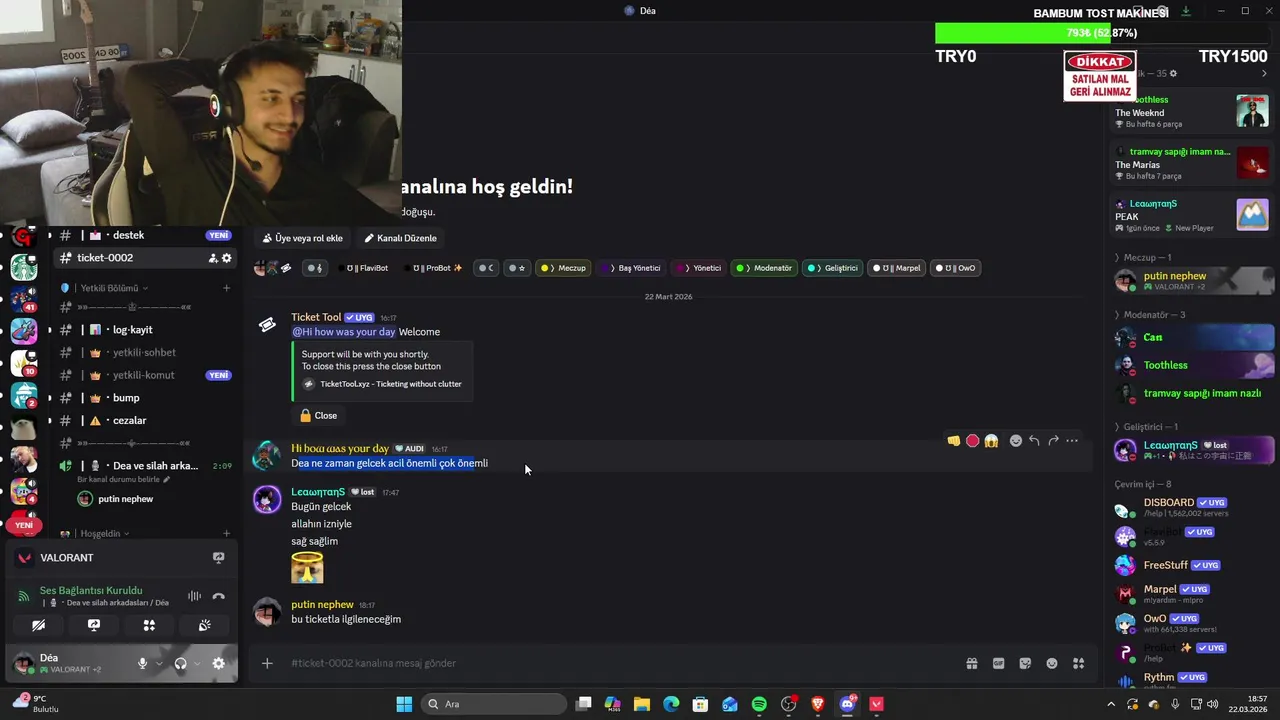
Task: Open the cezalar channel
Action: tap(145, 421)
